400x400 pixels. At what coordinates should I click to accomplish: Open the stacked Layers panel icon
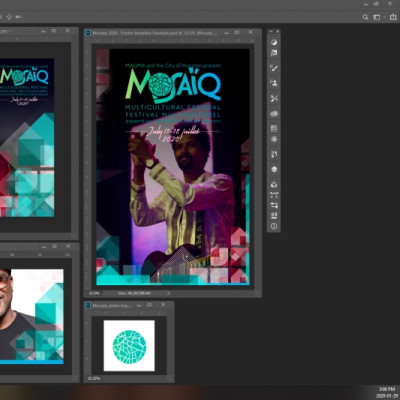tap(274, 169)
